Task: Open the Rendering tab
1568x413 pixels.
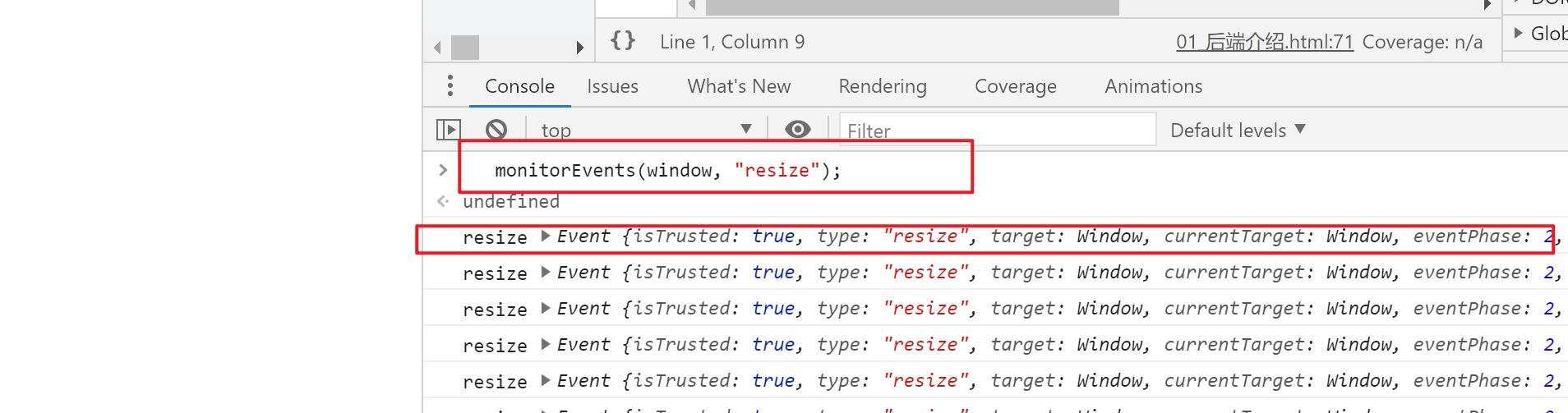Action: (882, 86)
